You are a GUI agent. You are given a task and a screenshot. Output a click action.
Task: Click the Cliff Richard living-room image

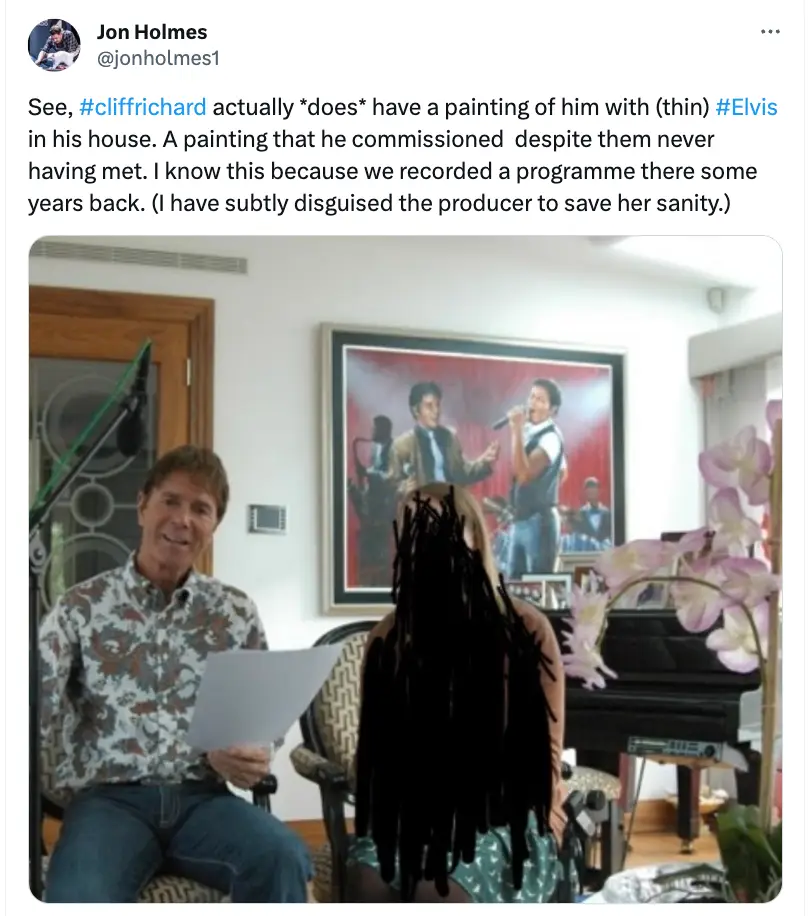tap(404, 570)
